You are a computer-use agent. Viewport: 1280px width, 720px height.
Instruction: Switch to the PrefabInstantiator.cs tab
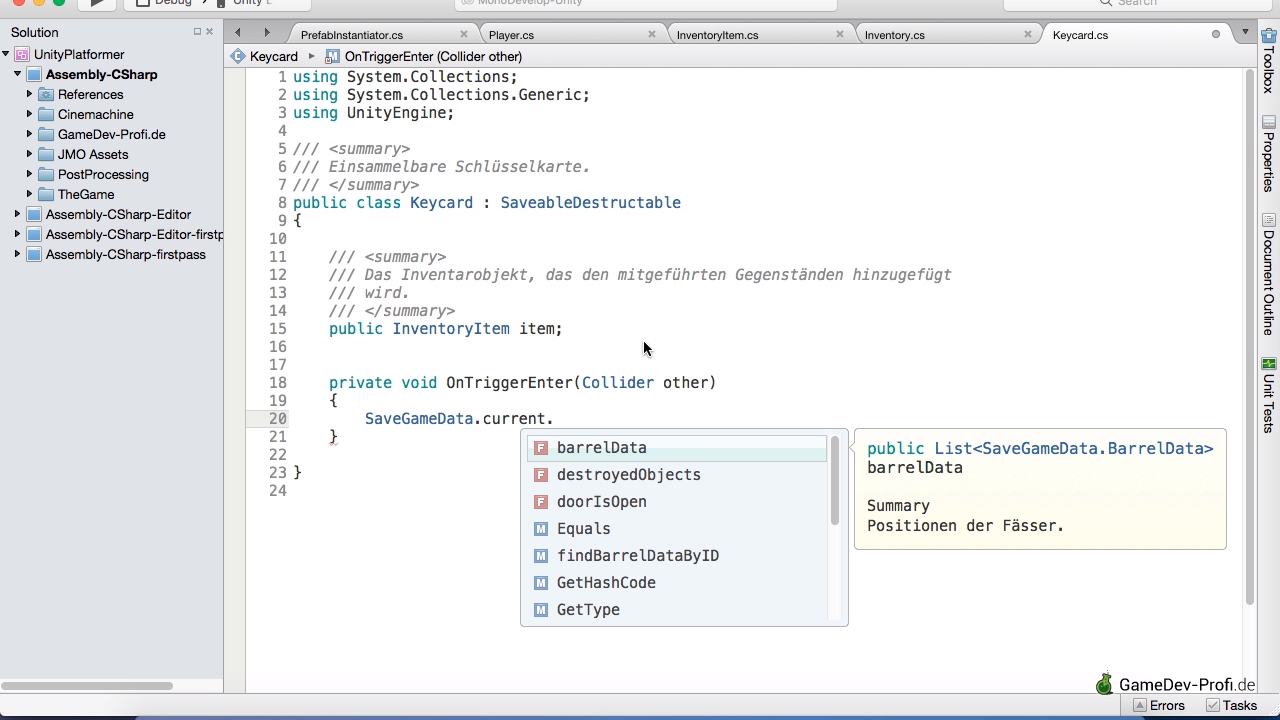(352, 35)
